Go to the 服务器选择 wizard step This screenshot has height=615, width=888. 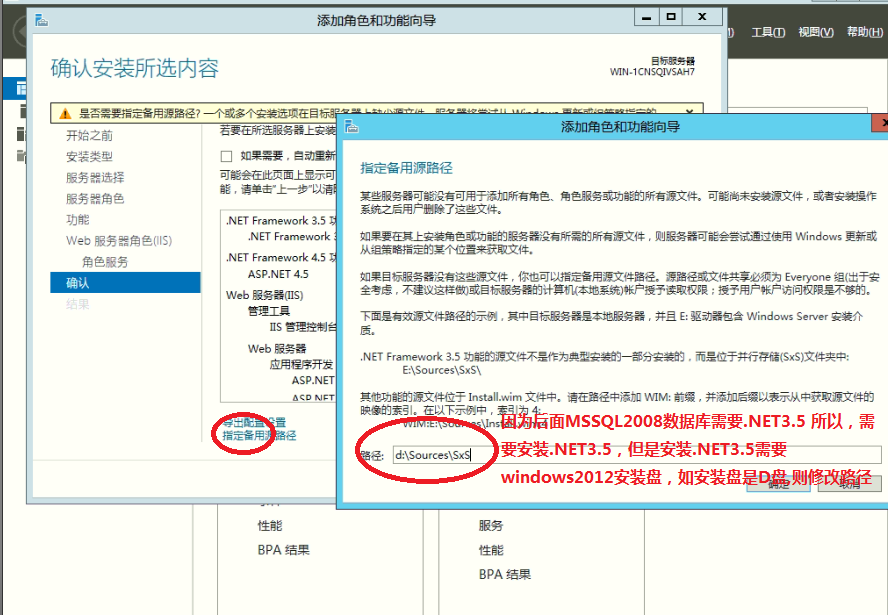[95, 177]
